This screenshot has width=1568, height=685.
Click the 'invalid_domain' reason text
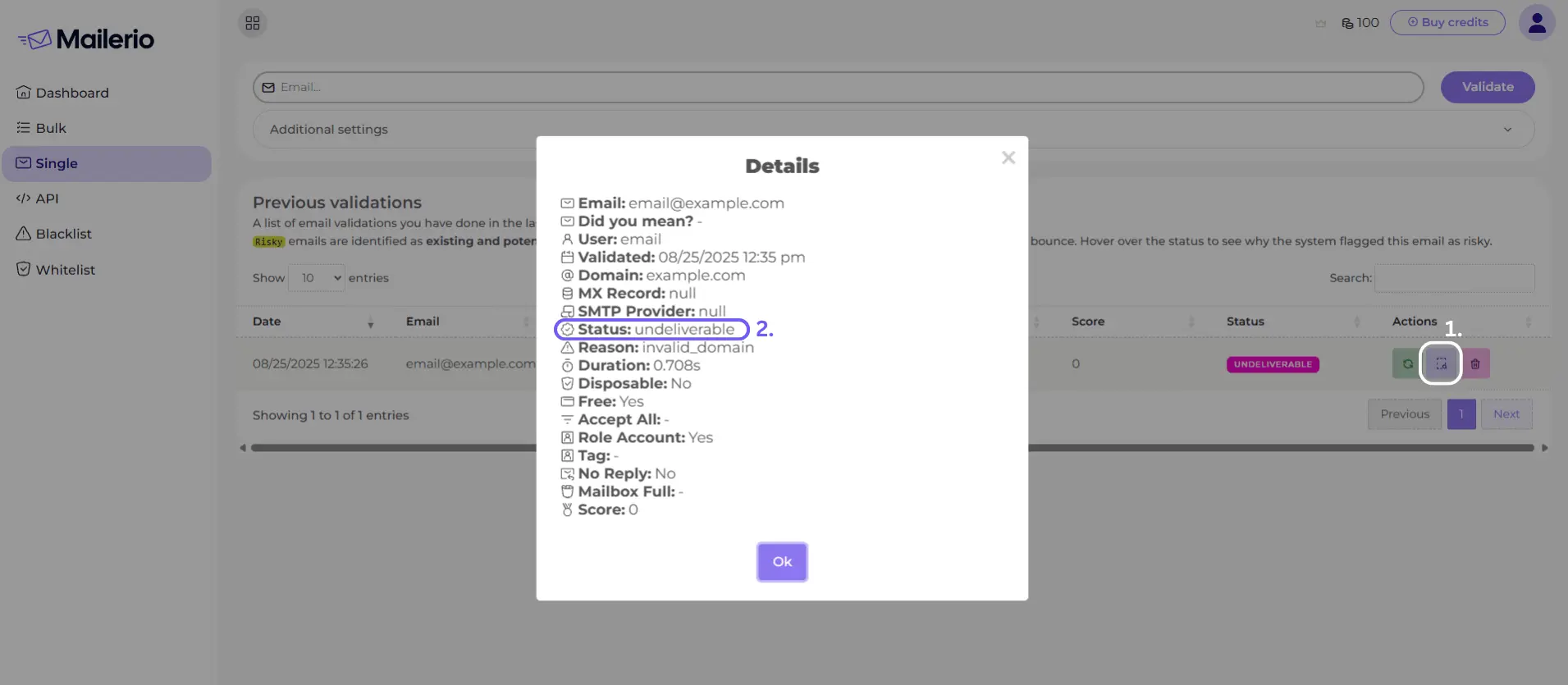698,347
